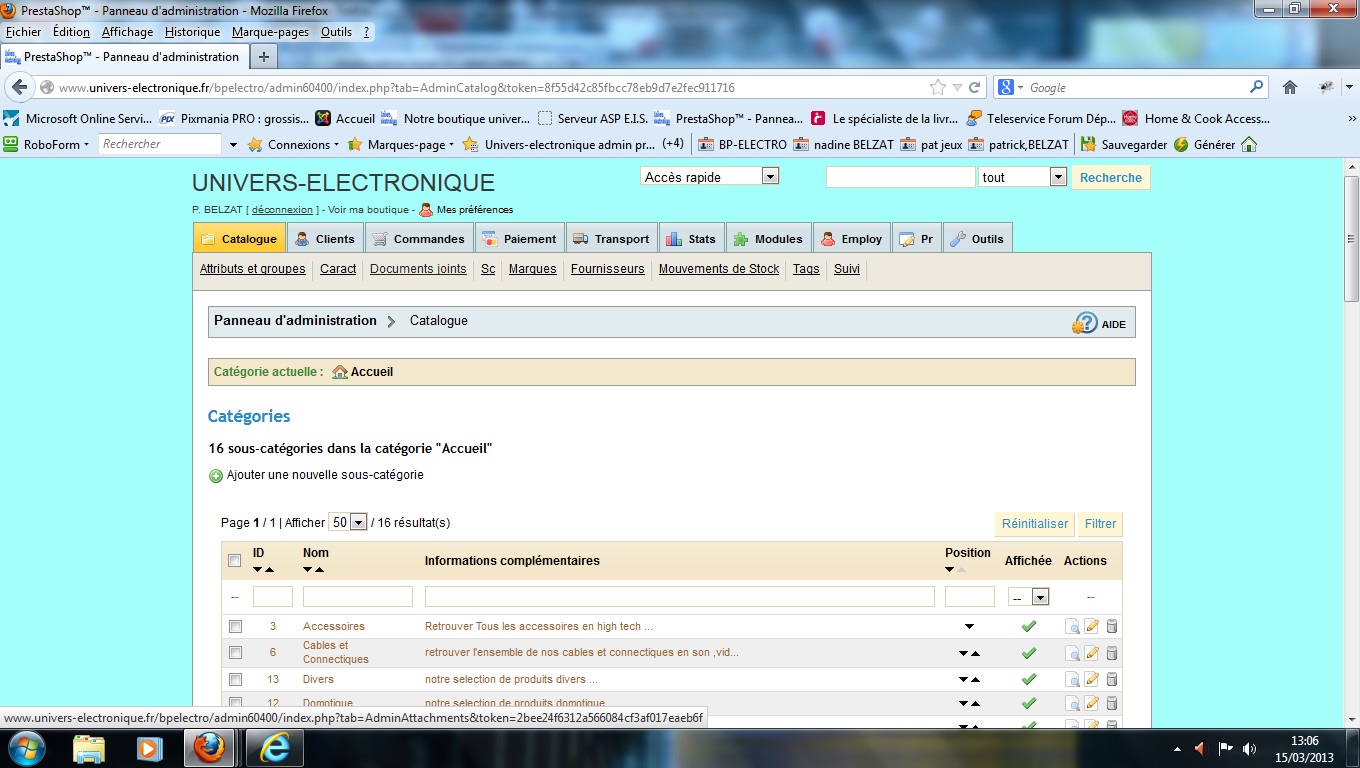This screenshot has height=768, width=1360.
Task: Click the view icon for Cables et Connectiques
Action: [x=1072, y=653]
